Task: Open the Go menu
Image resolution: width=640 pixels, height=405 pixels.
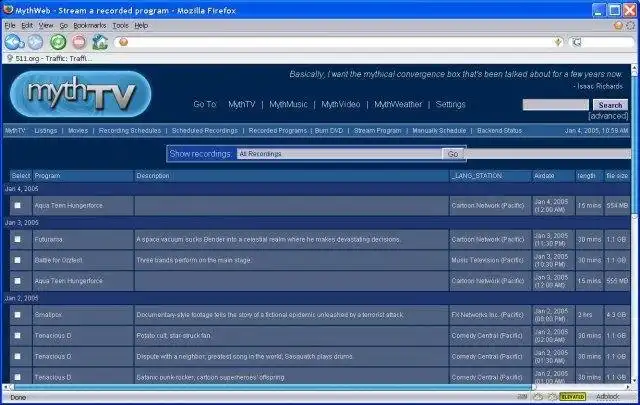Action: [x=63, y=25]
